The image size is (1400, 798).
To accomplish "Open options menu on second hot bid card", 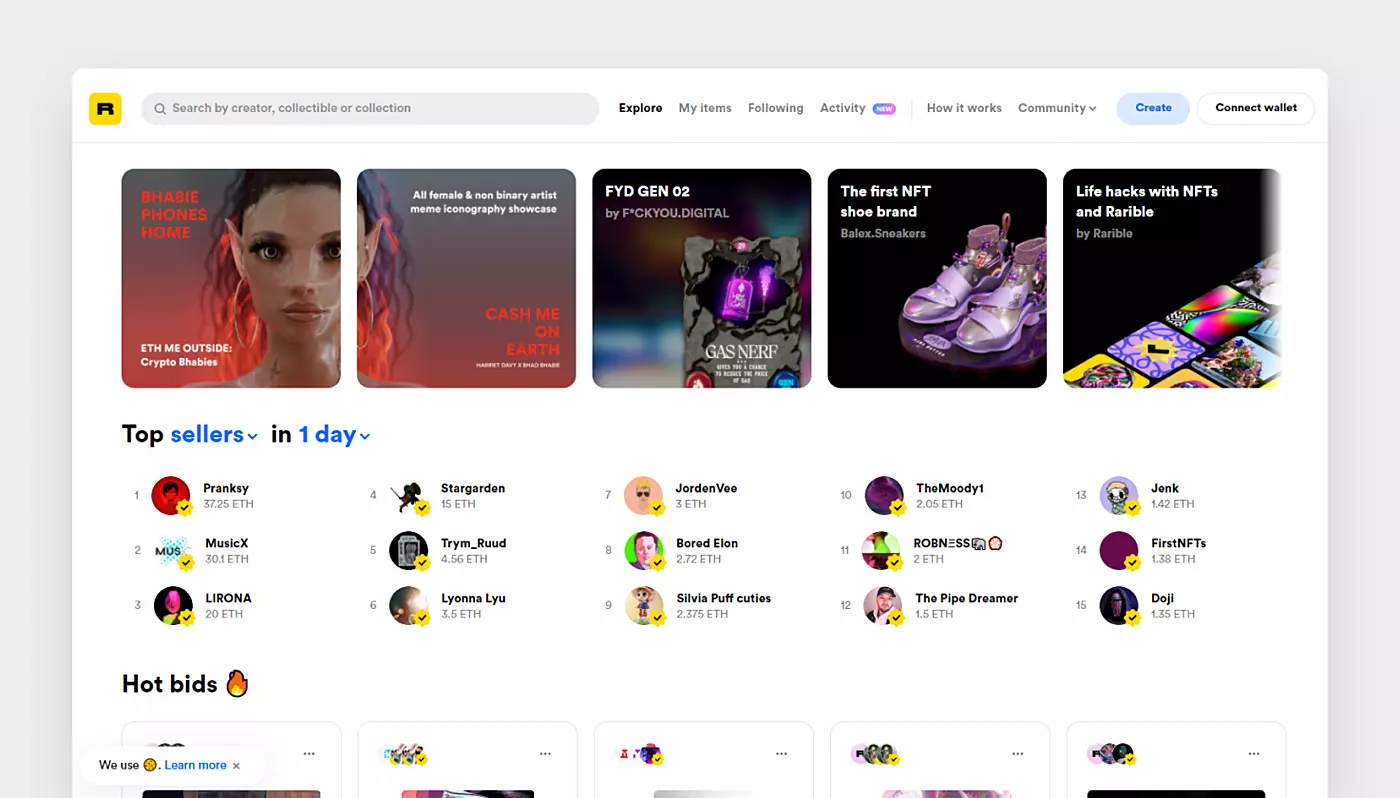I will point(545,754).
